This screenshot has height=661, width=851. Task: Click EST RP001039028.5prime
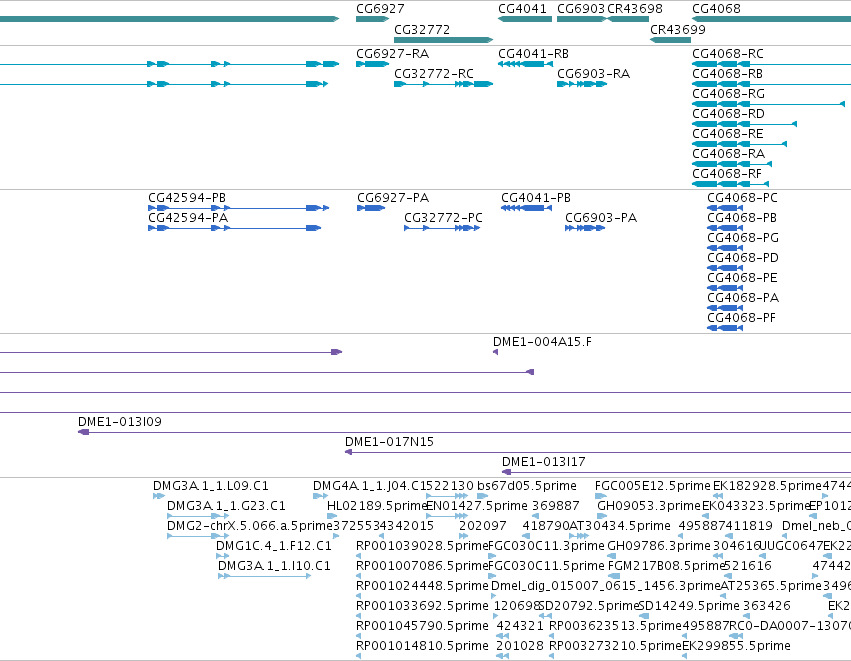click(359, 556)
